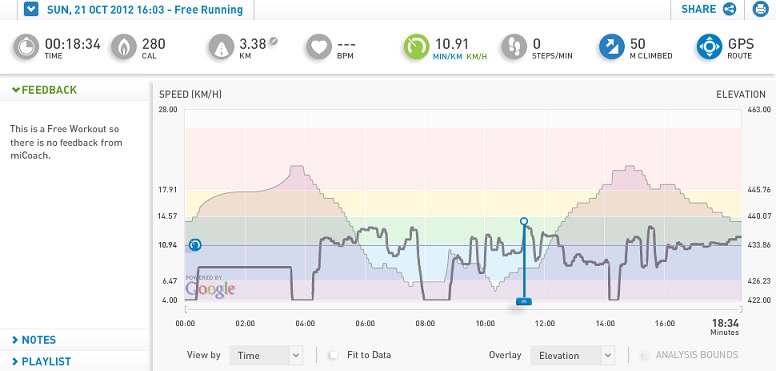Expand the Notes section
The height and width of the screenshot is (371, 776).
coord(34,340)
